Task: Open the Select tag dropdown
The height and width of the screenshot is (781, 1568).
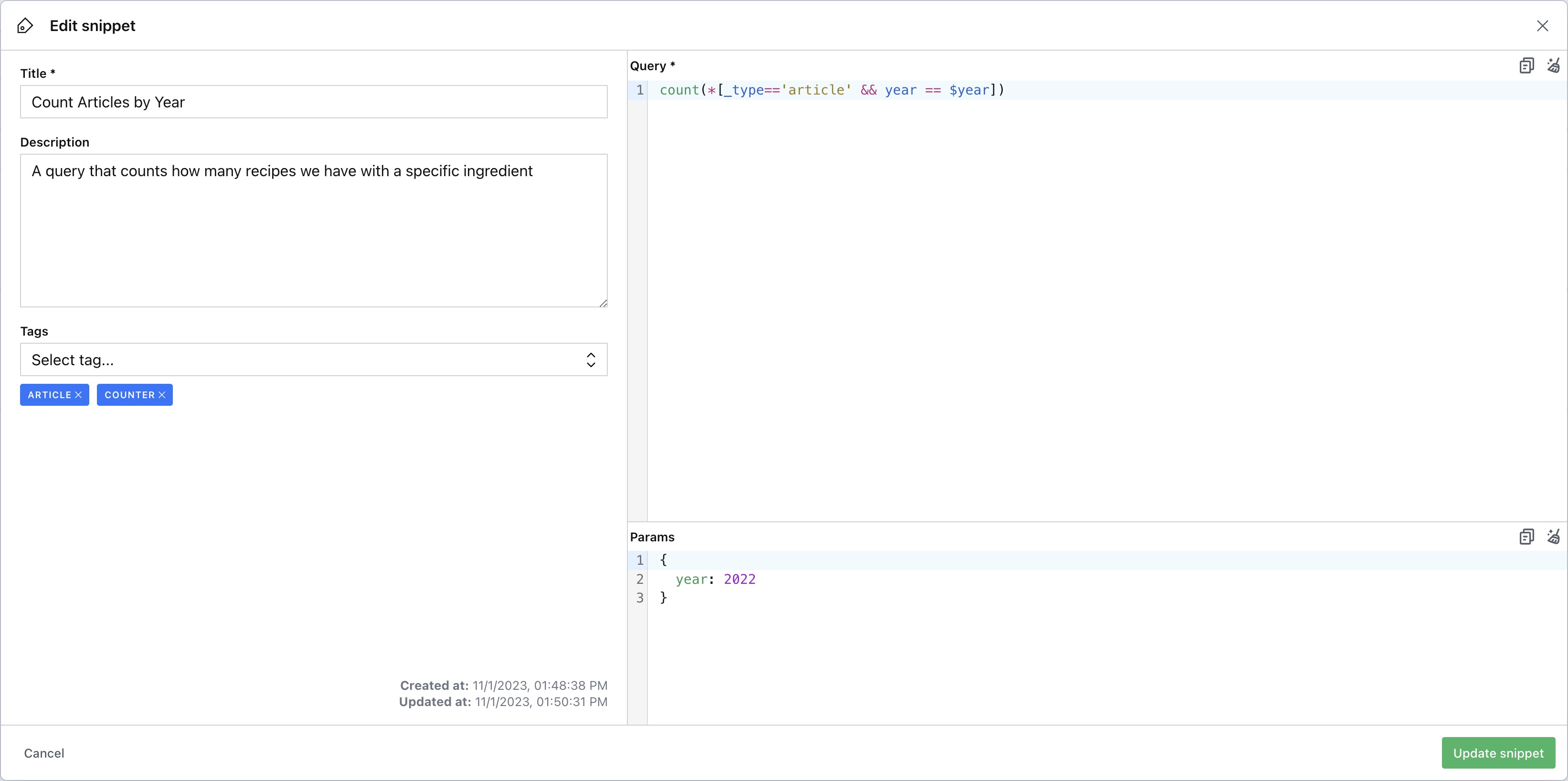Action: click(304, 360)
